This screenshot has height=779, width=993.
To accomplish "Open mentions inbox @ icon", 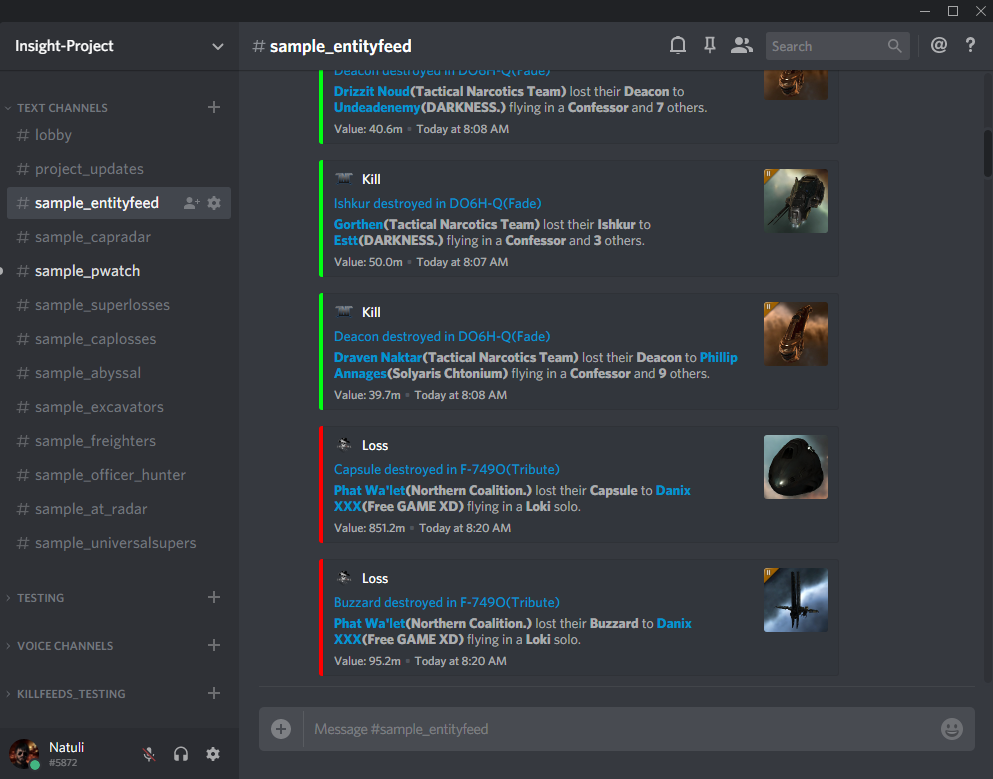I will [x=939, y=46].
